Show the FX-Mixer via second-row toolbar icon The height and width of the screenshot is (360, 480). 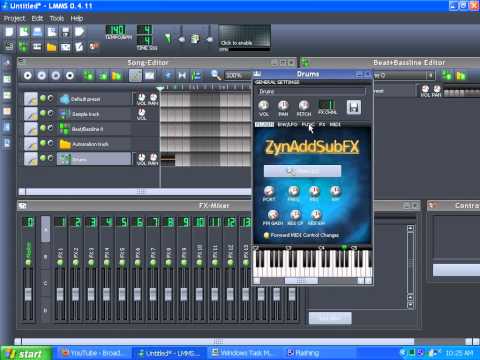[65, 47]
